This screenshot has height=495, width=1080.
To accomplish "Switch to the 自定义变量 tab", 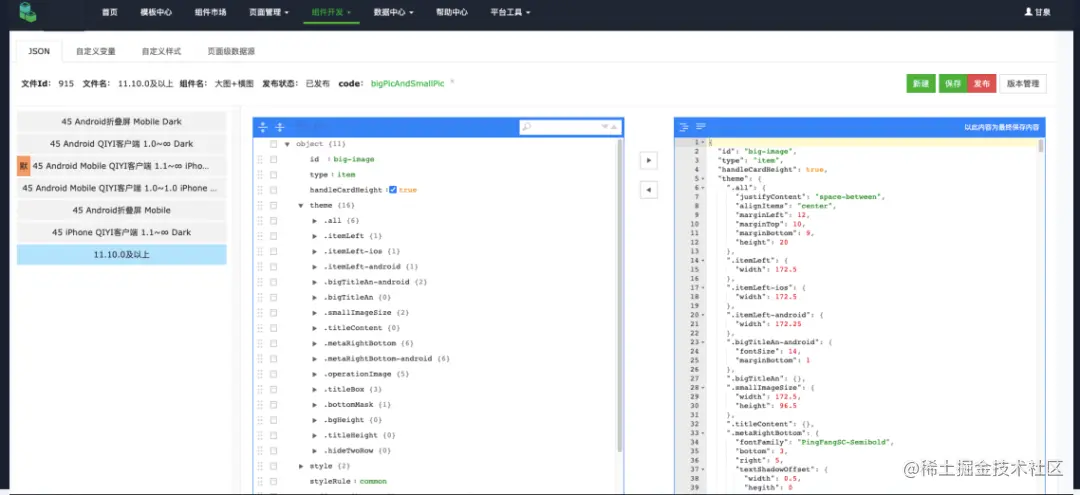I will click(x=96, y=51).
